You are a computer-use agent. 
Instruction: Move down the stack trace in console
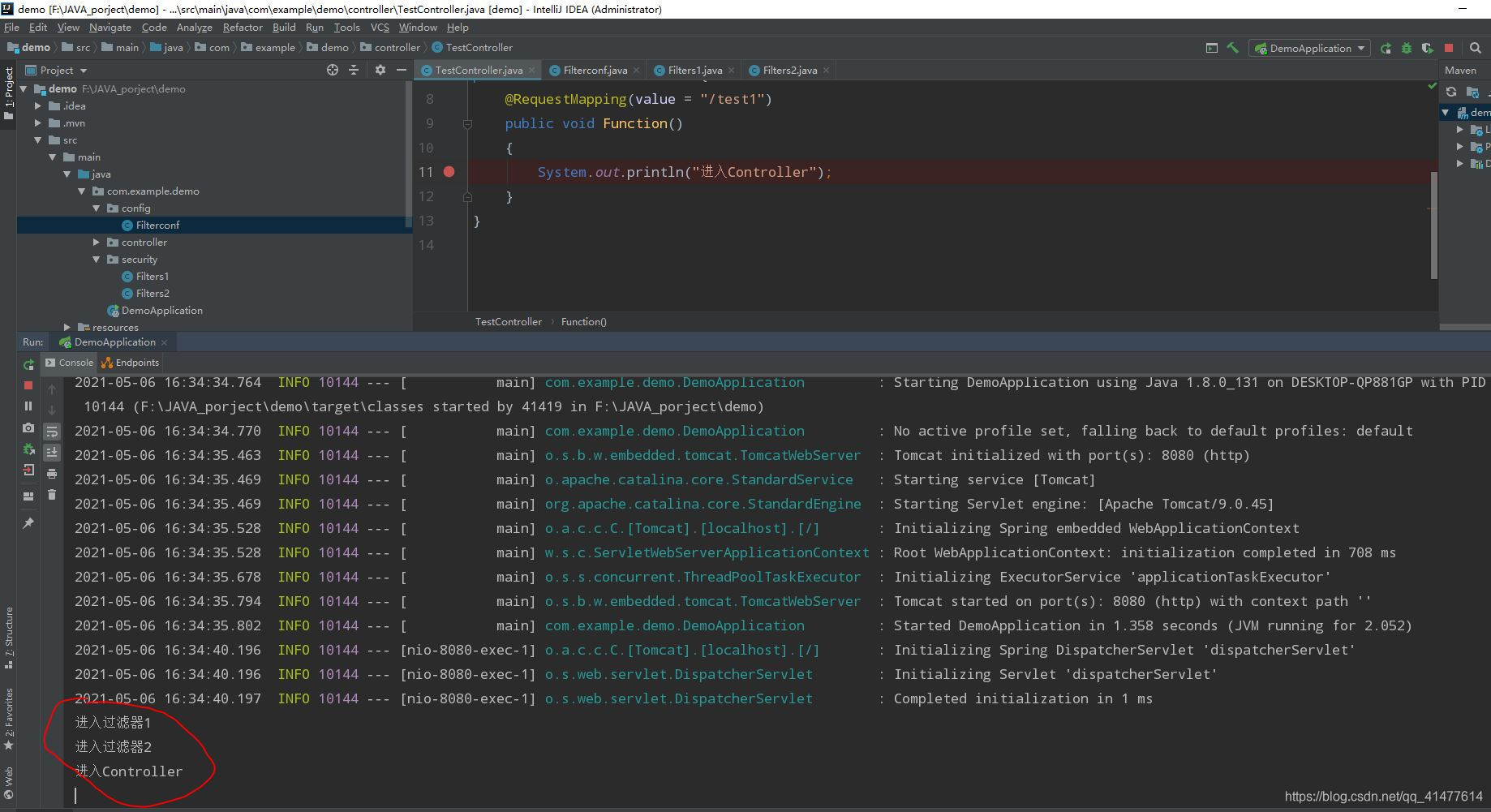(52, 410)
